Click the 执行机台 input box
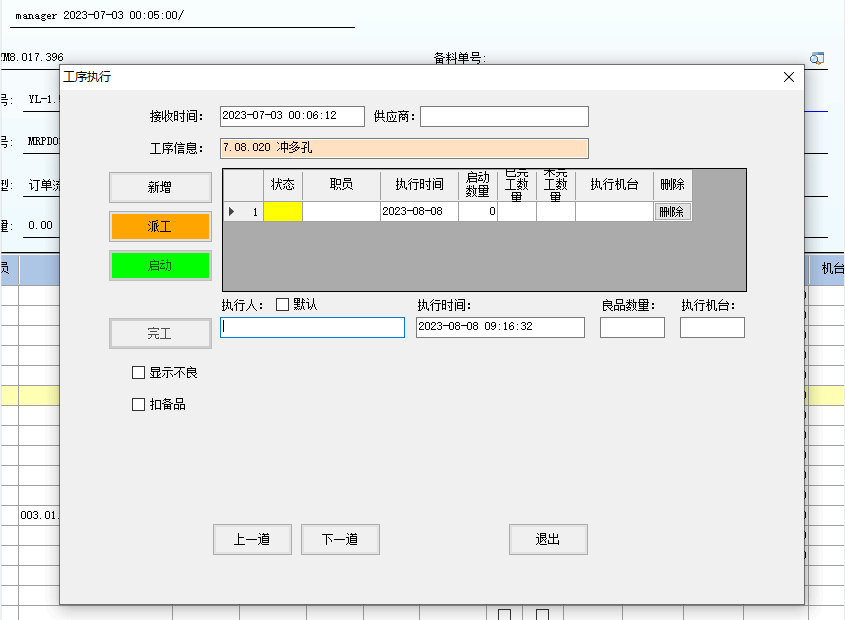The image size is (845, 620). 712,328
